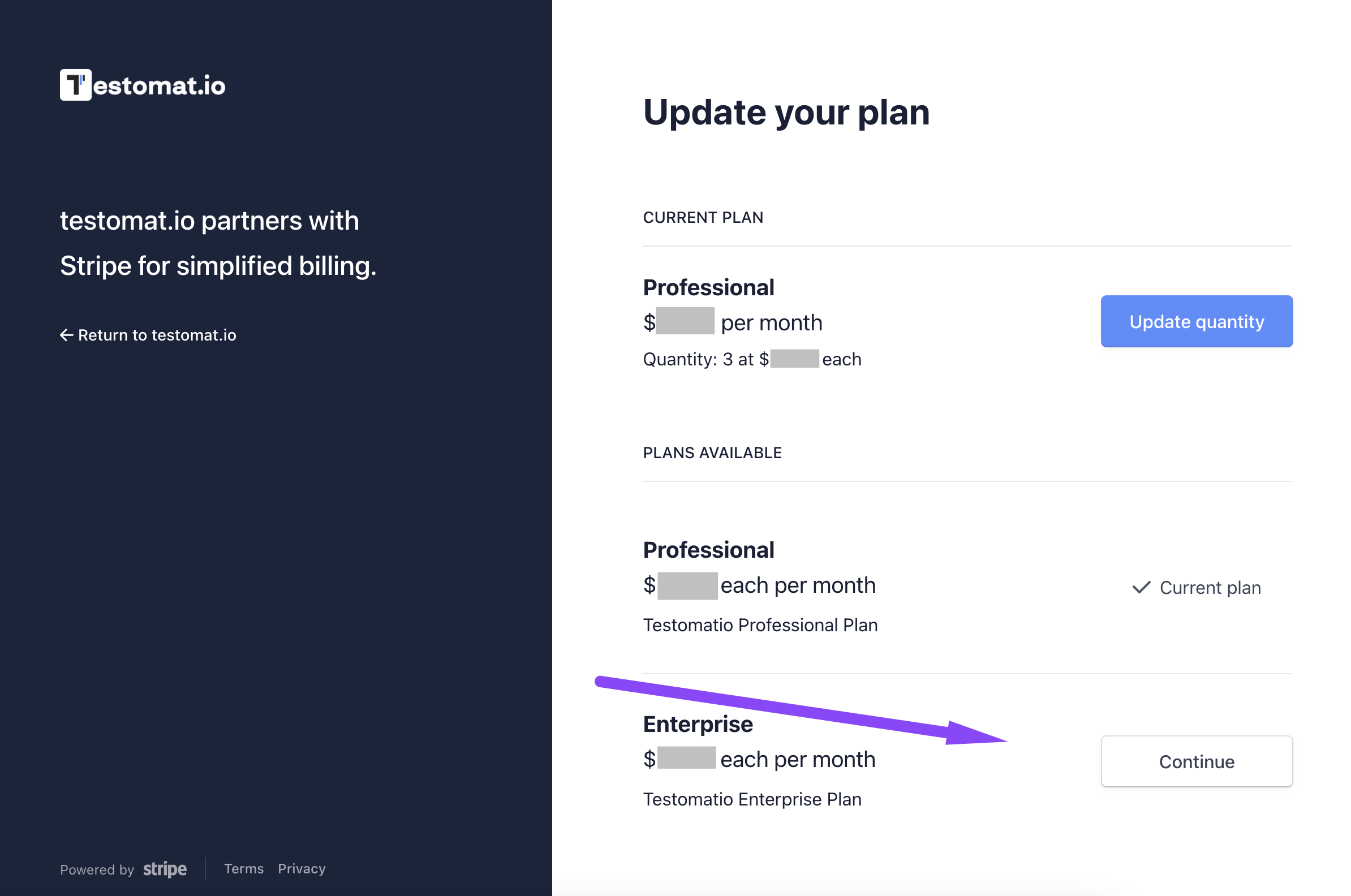Click the Powered by label in footer
The width and height of the screenshot is (1351, 896).
click(x=97, y=870)
